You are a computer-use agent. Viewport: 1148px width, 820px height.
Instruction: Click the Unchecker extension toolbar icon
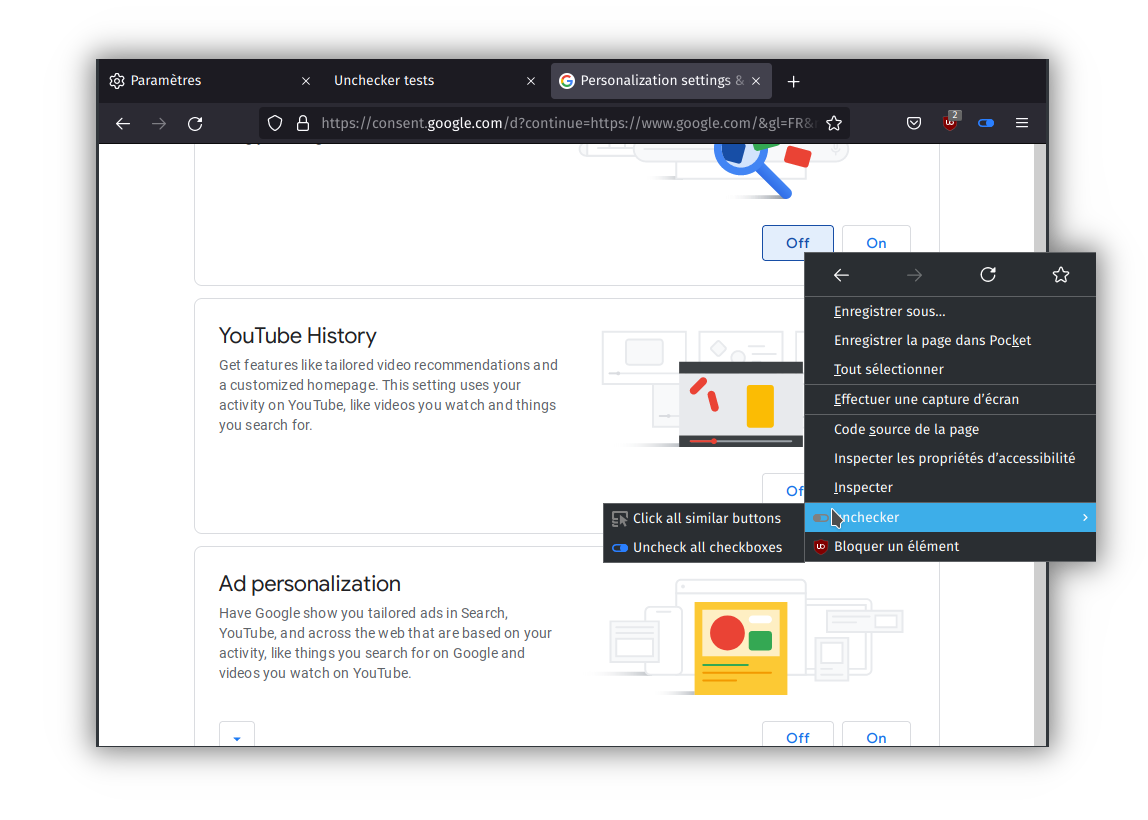pos(986,123)
